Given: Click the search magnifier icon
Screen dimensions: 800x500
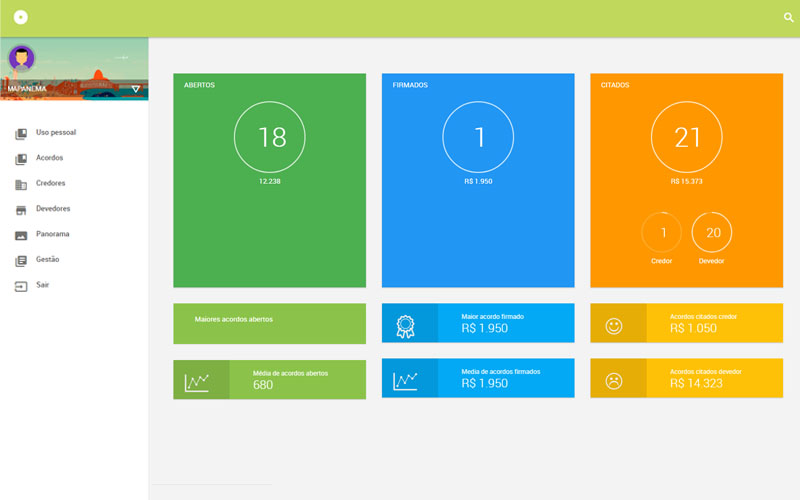Looking at the screenshot, I should (788, 18).
